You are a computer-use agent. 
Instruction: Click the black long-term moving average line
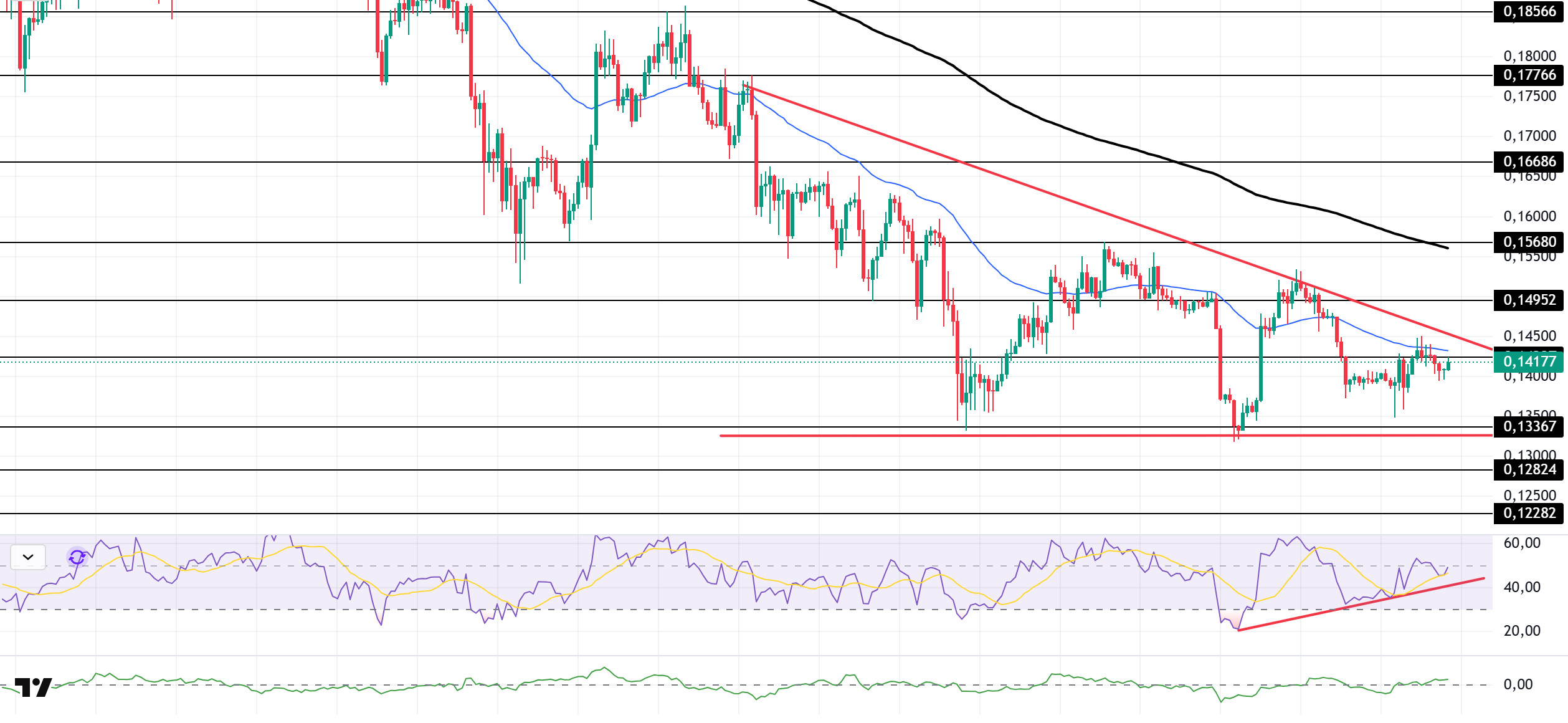(1059, 126)
